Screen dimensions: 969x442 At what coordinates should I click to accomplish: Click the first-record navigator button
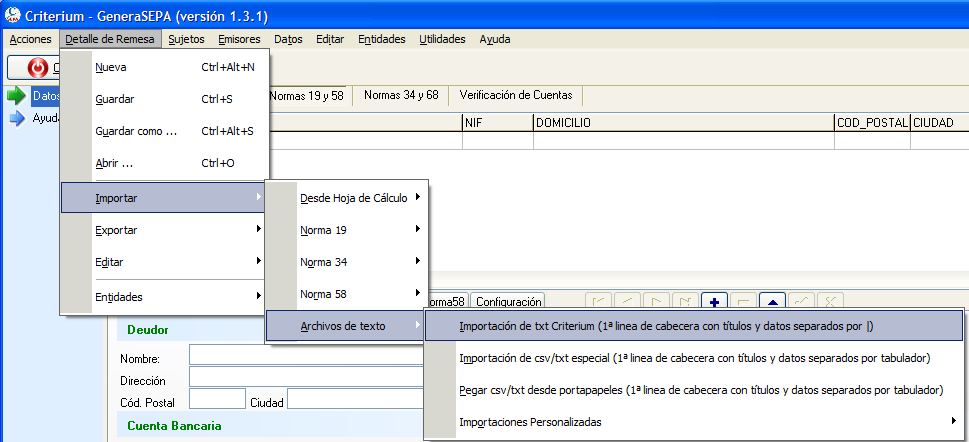pos(599,301)
